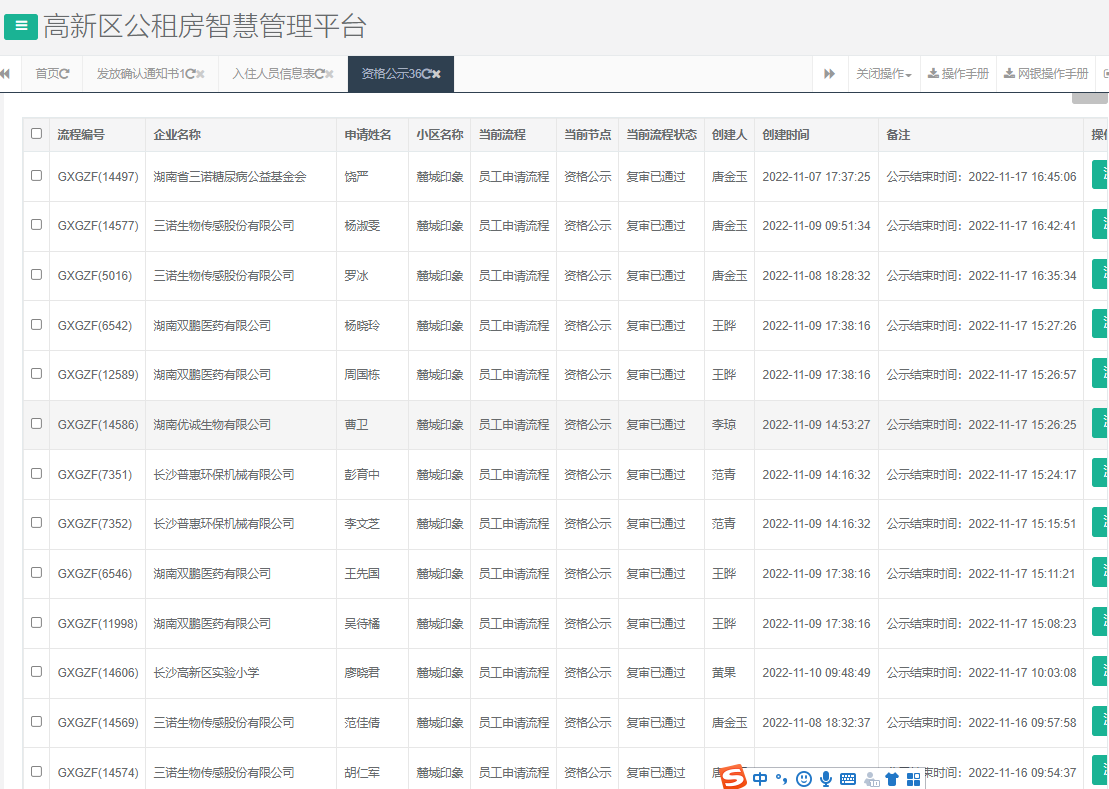Refresh the 首页 tab using its reload icon

coord(65,74)
